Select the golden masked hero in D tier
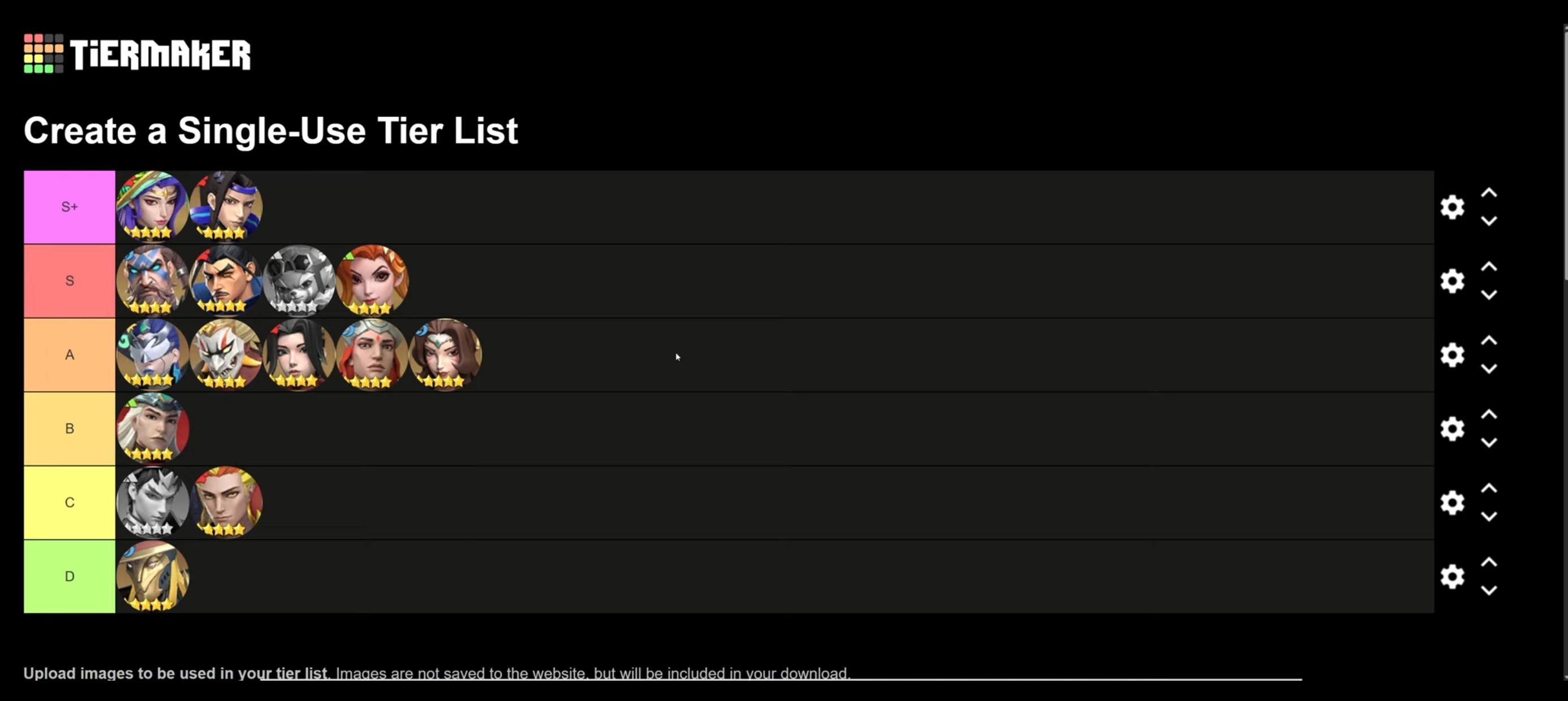 tap(152, 576)
